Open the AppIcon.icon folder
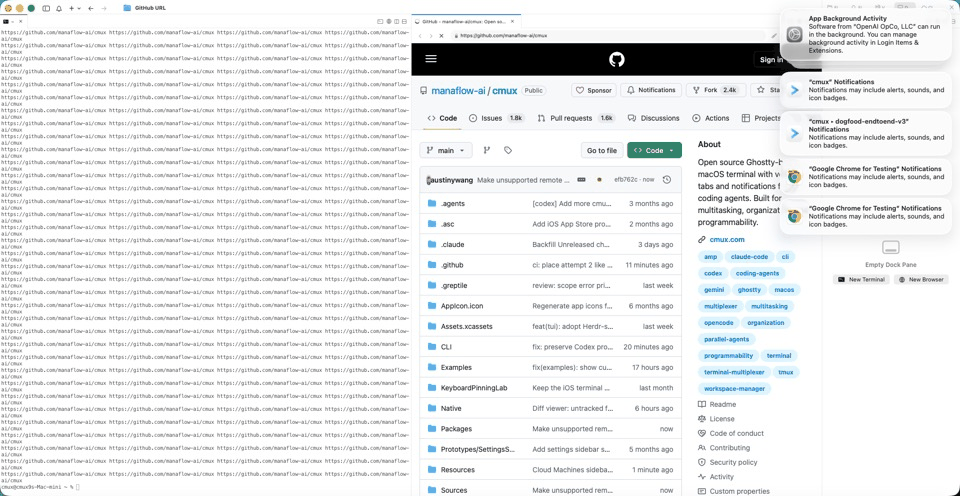 [x=462, y=306]
